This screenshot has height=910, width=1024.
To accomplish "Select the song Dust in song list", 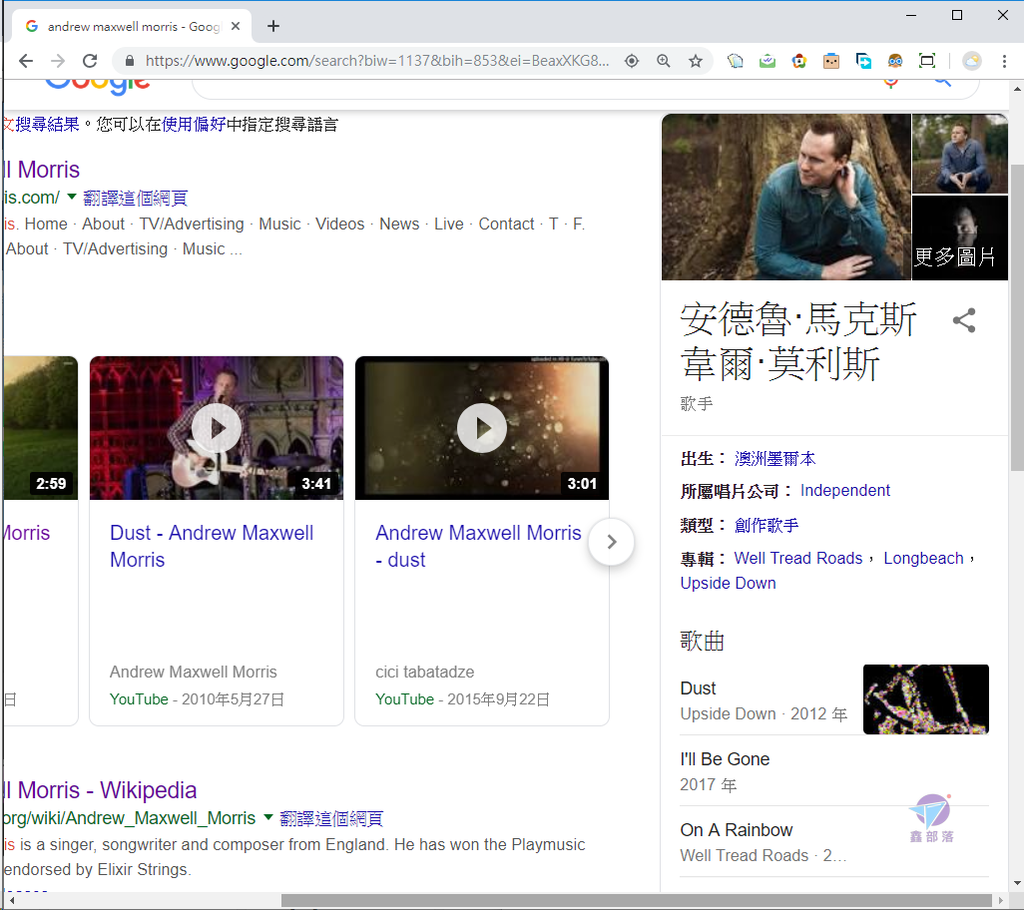I will [698, 688].
